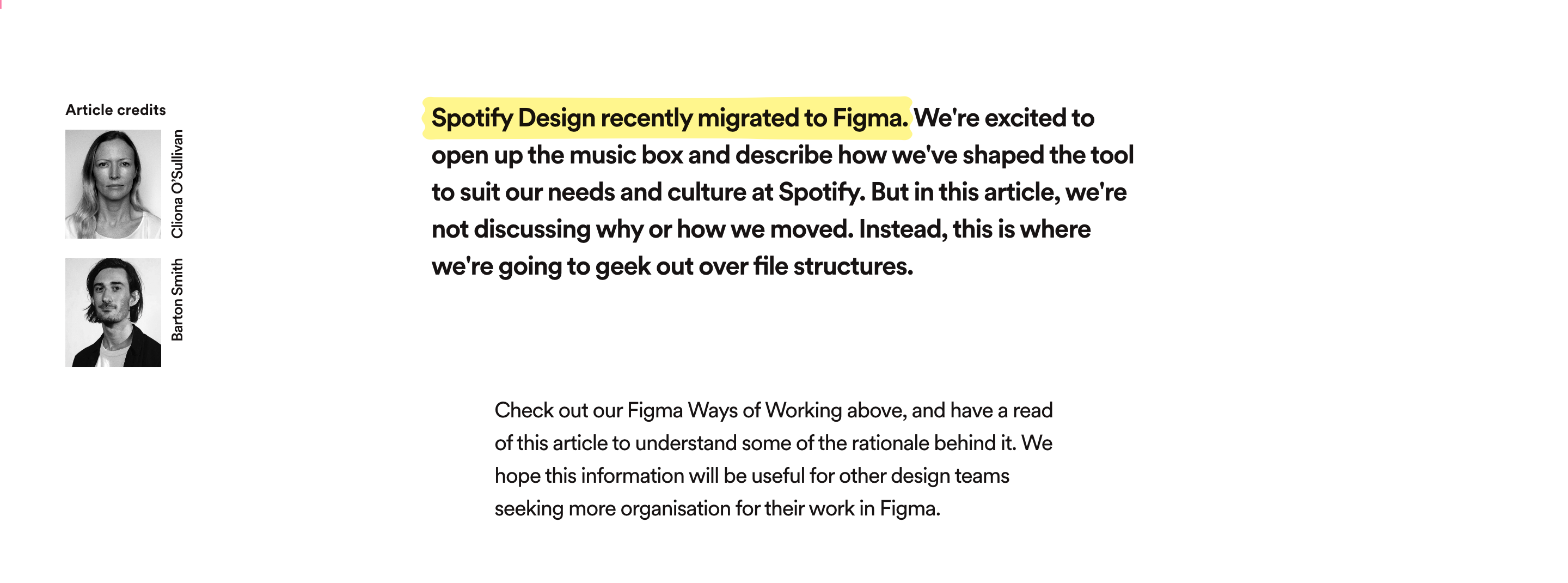Click "We're excited to" in the intro
The image size is (1568, 583).
(1004, 118)
